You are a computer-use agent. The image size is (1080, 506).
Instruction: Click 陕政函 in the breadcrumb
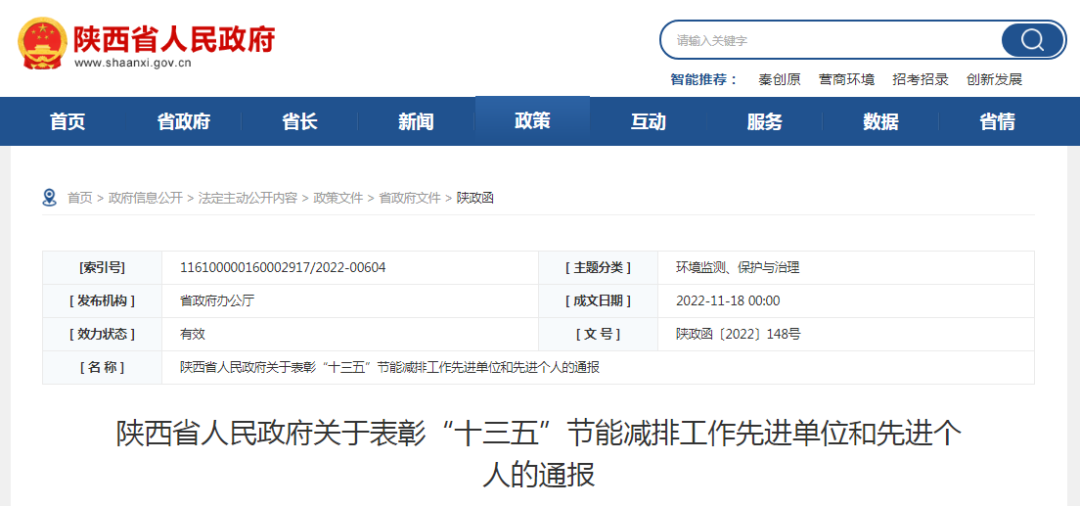(x=475, y=198)
